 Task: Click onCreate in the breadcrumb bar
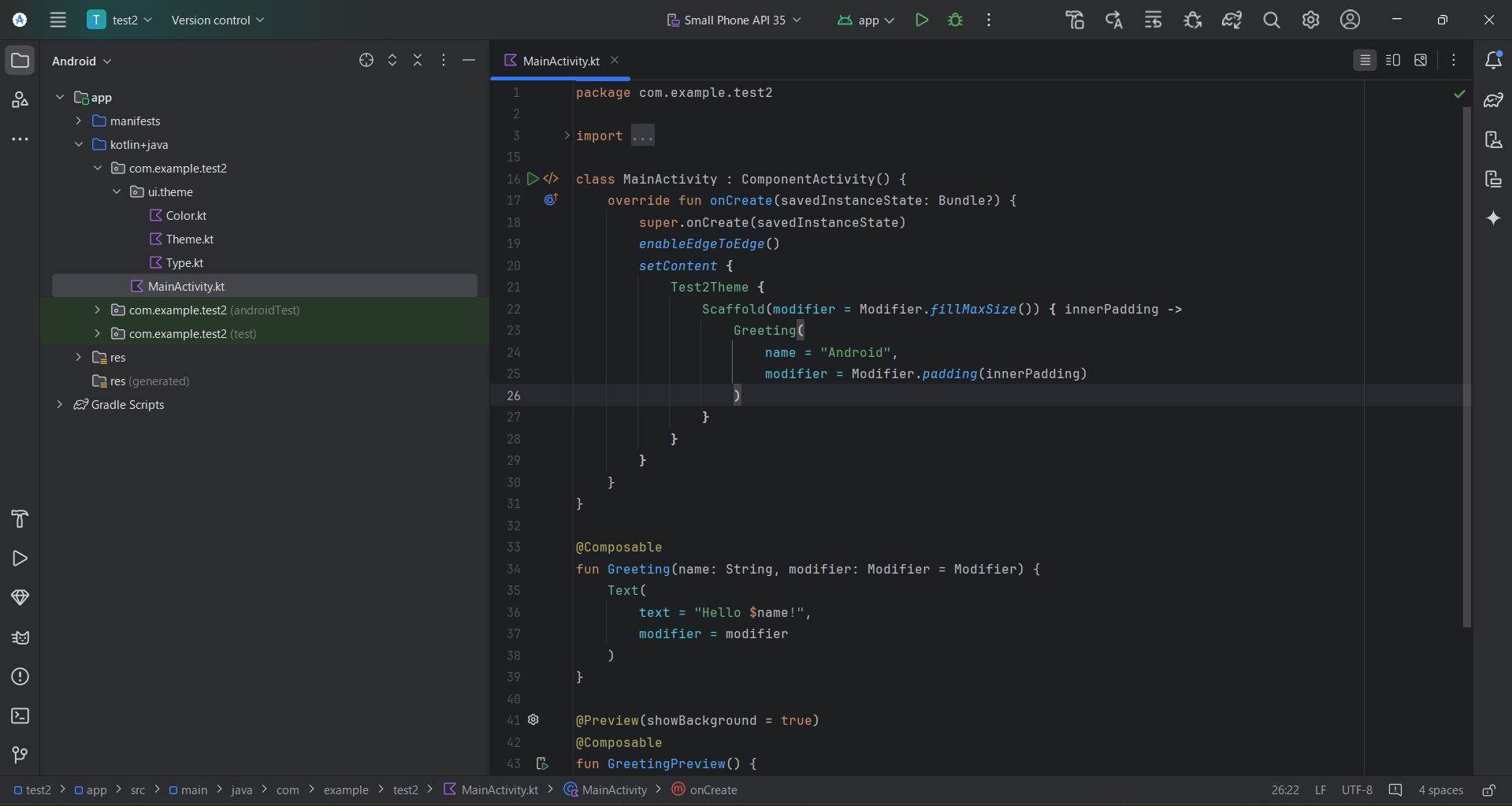click(711, 789)
